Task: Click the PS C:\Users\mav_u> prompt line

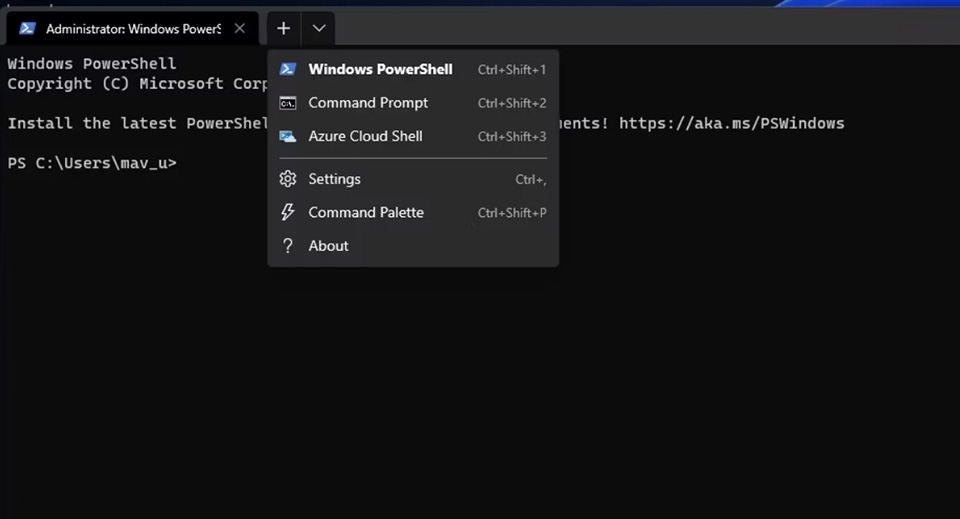Action: [92, 163]
